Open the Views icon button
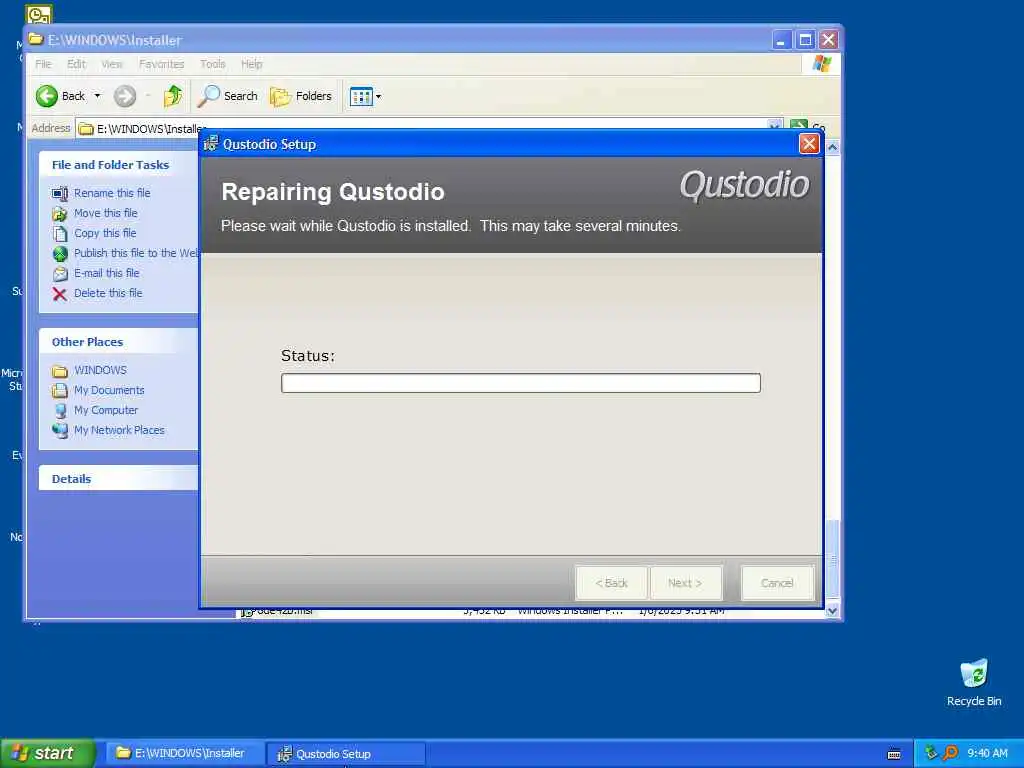The height and width of the screenshot is (768, 1024). click(x=360, y=97)
